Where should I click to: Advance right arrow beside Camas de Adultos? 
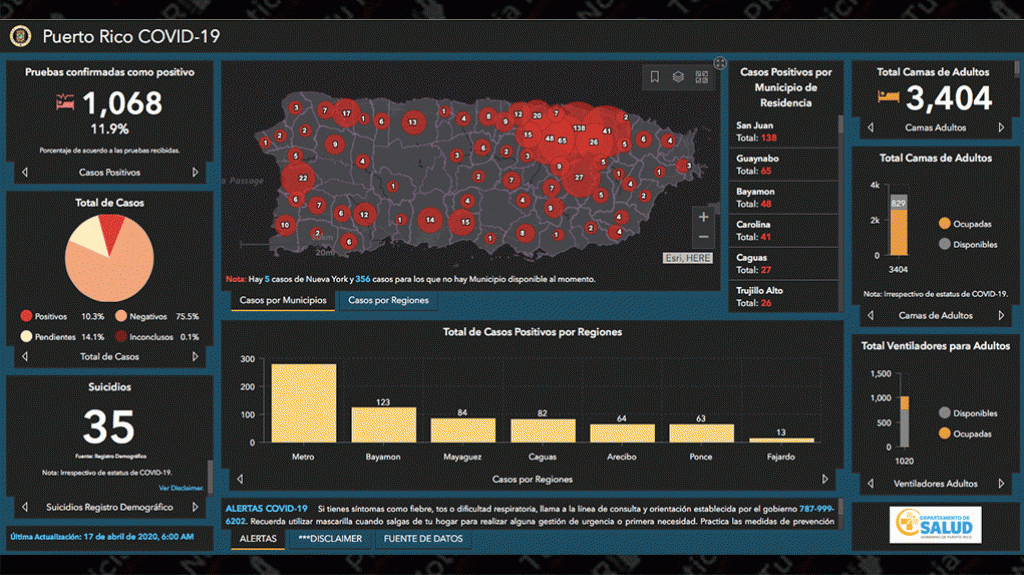point(1003,315)
